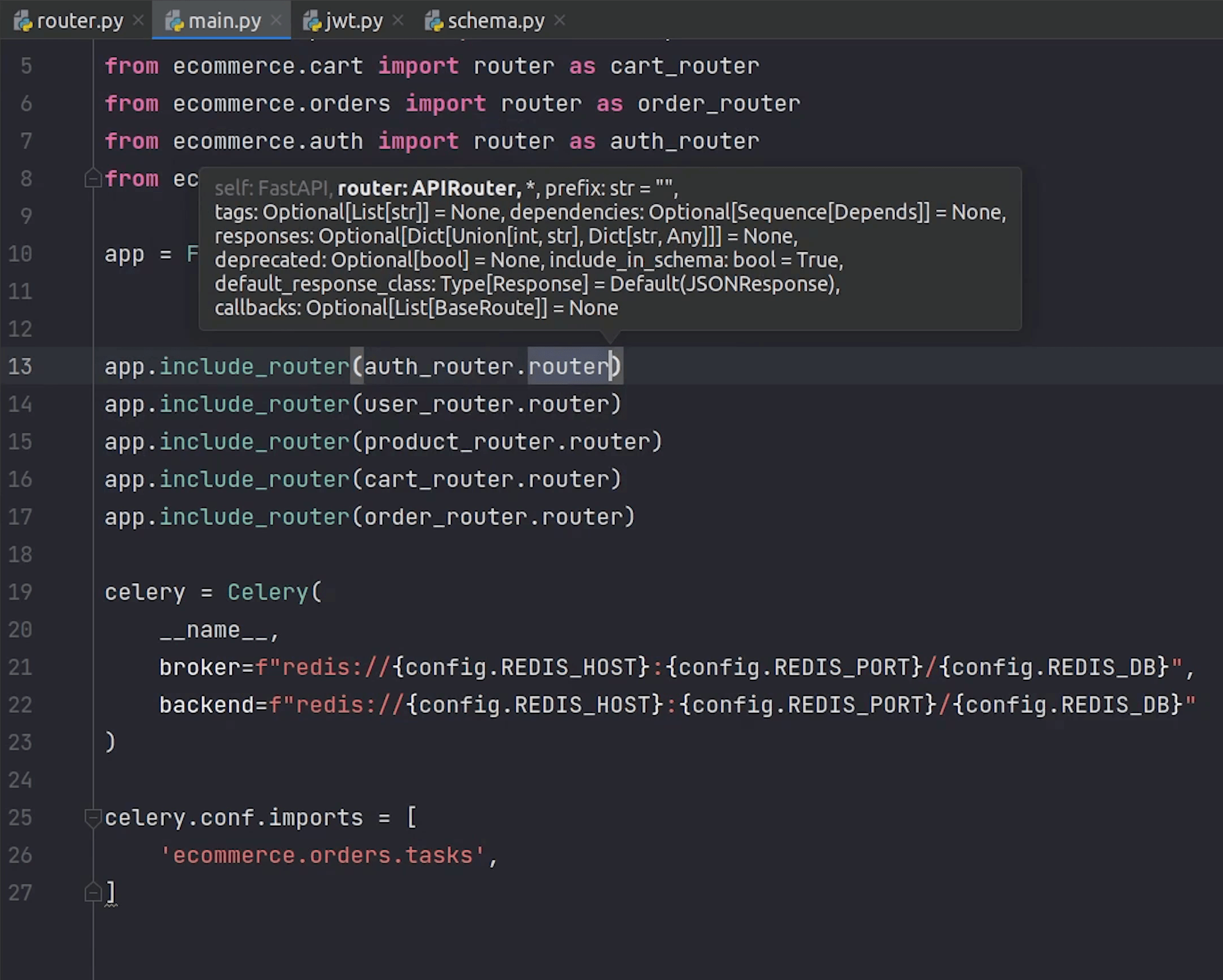Close the main.py tab
This screenshot has height=980, width=1223.
pos(276,20)
